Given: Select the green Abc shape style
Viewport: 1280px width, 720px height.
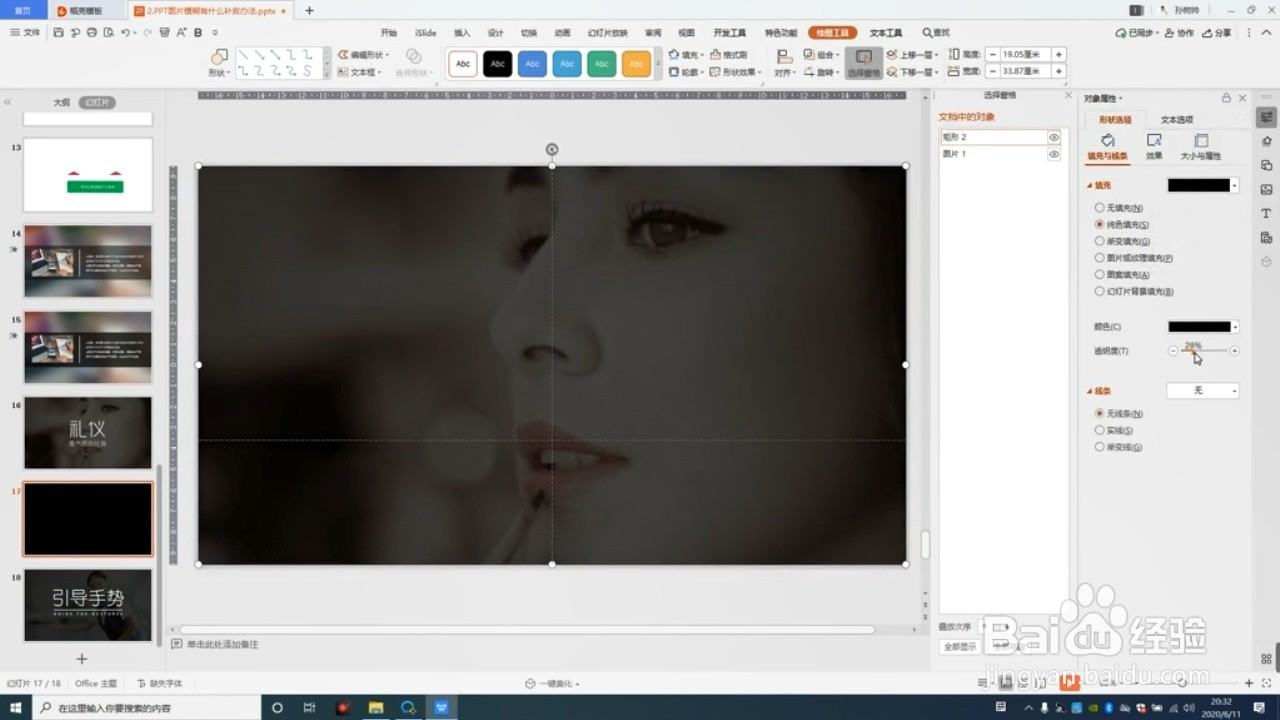Looking at the screenshot, I should [601, 63].
